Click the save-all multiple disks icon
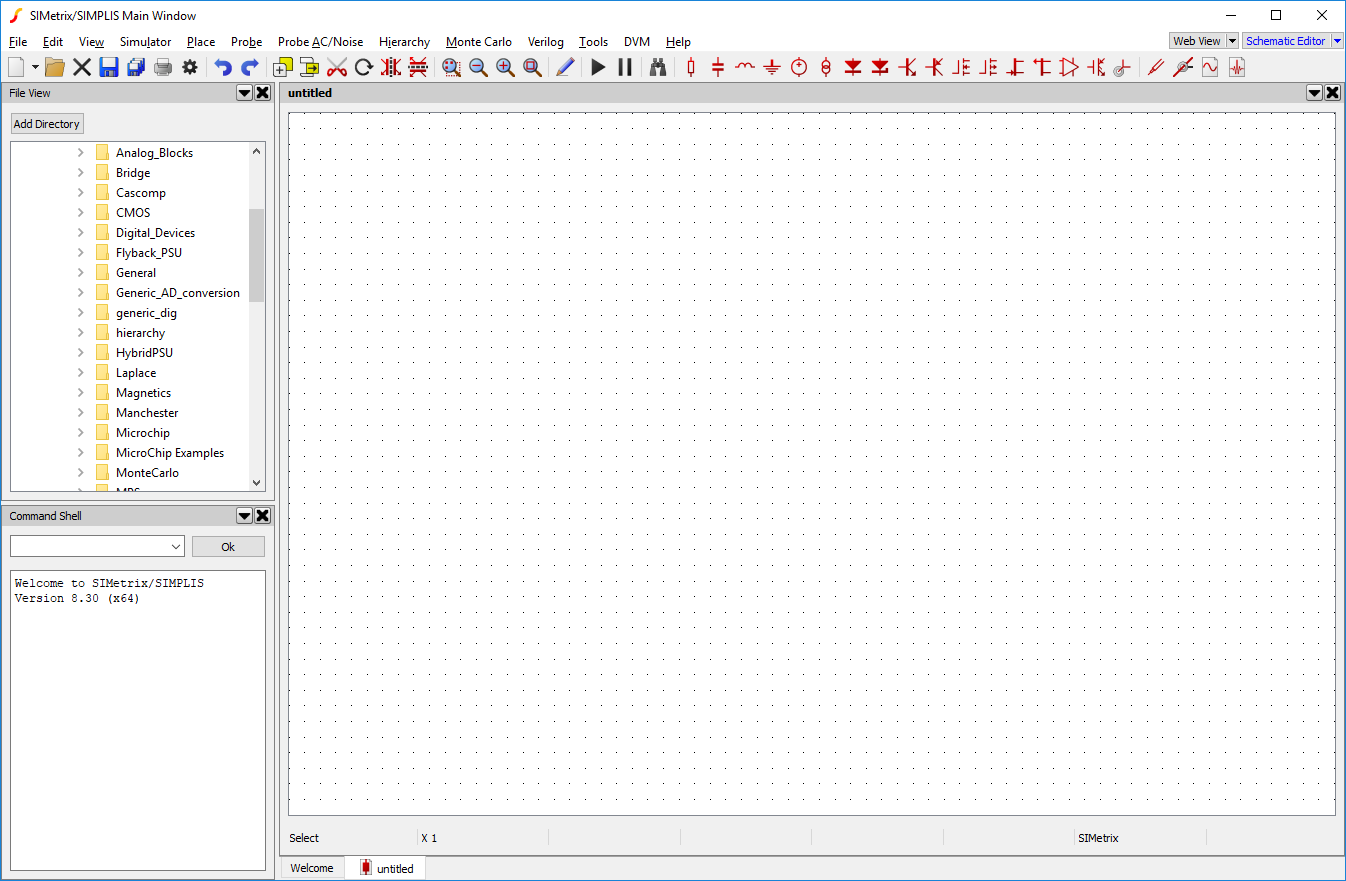 pos(136,67)
